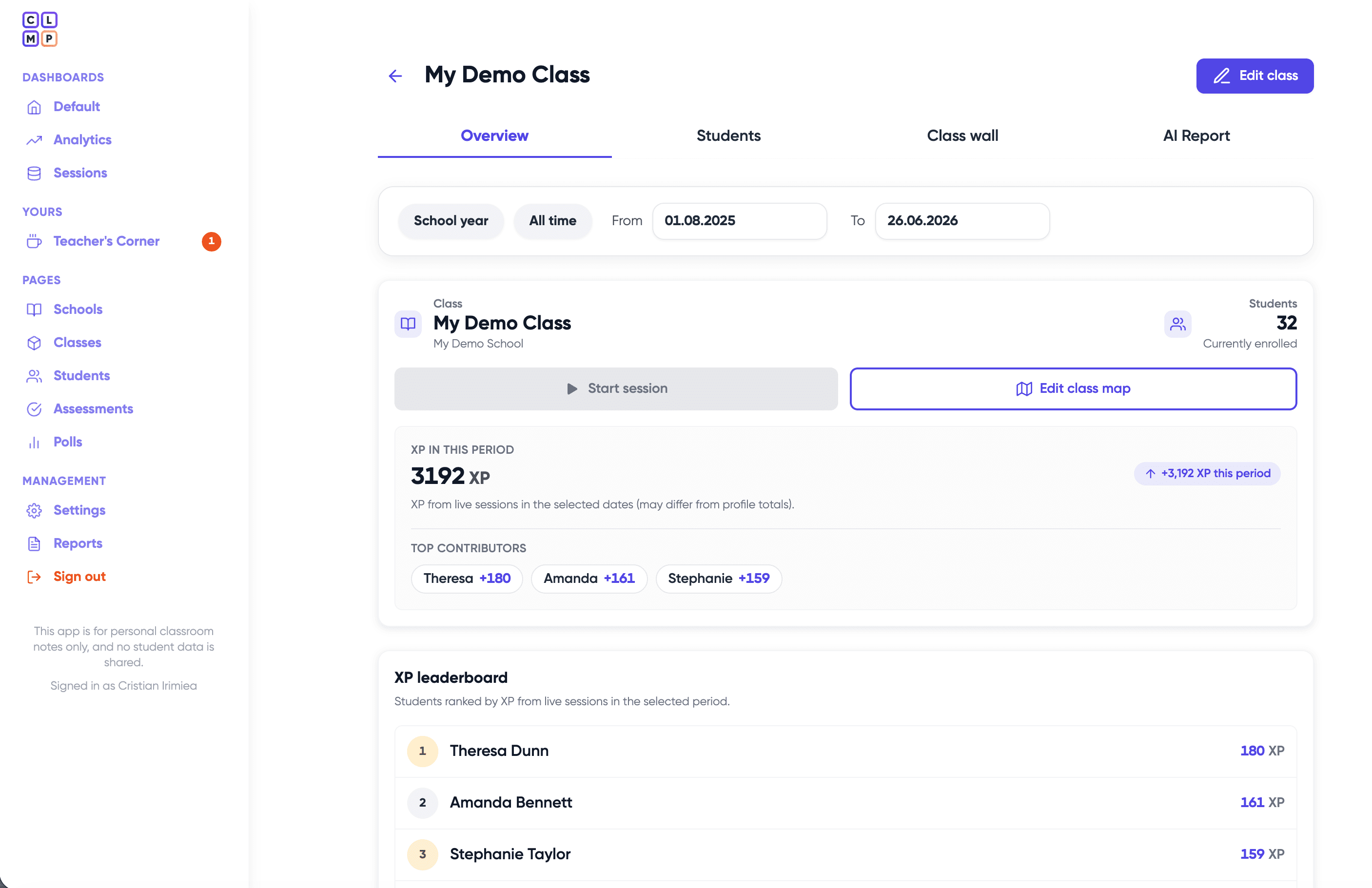Click the class book icon beside My Demo Class
Screen dimensions: 1372x888
(408, 324)
